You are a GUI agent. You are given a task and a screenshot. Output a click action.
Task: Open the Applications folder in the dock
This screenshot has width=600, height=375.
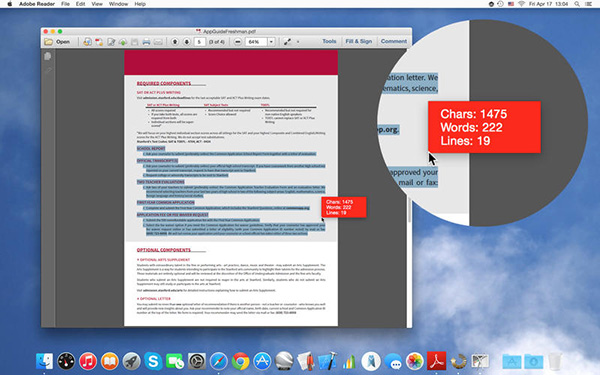coord(512,361)
